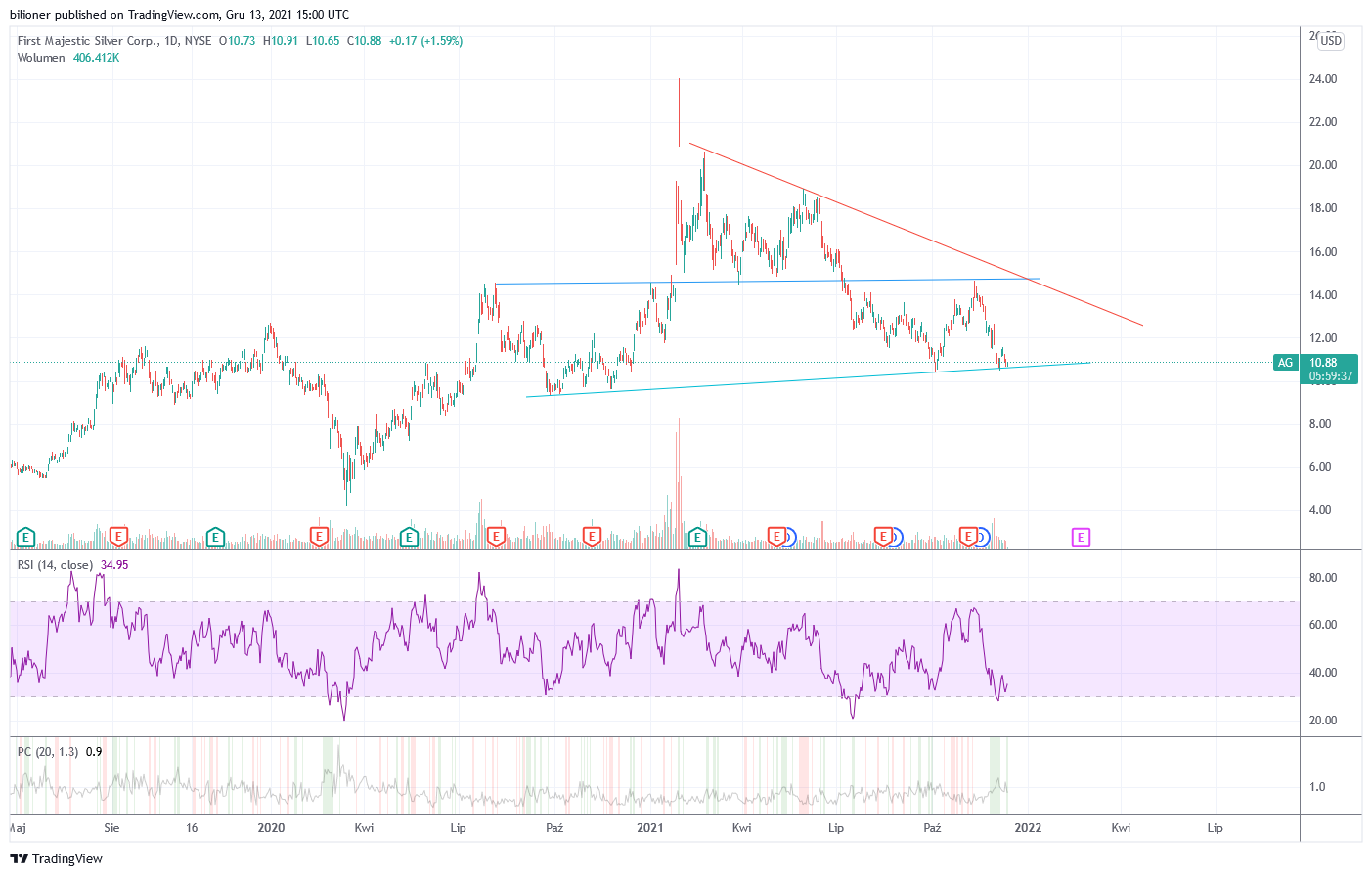The height and width of the screenshot is (876, 1372).
Task: Select the teal rising support trendline
Action: click(x=808, y=379)
